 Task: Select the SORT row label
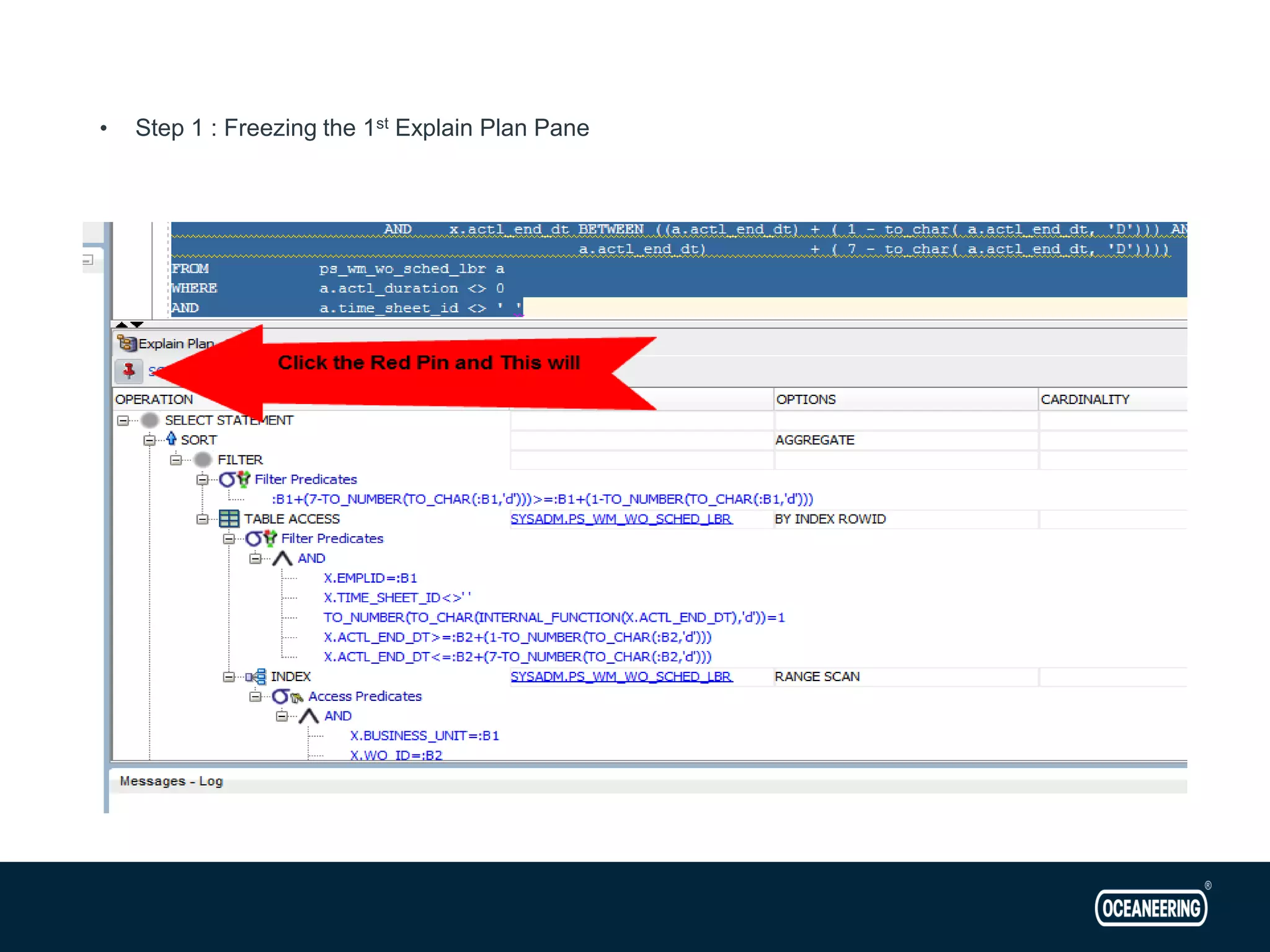tap(199, 440)
